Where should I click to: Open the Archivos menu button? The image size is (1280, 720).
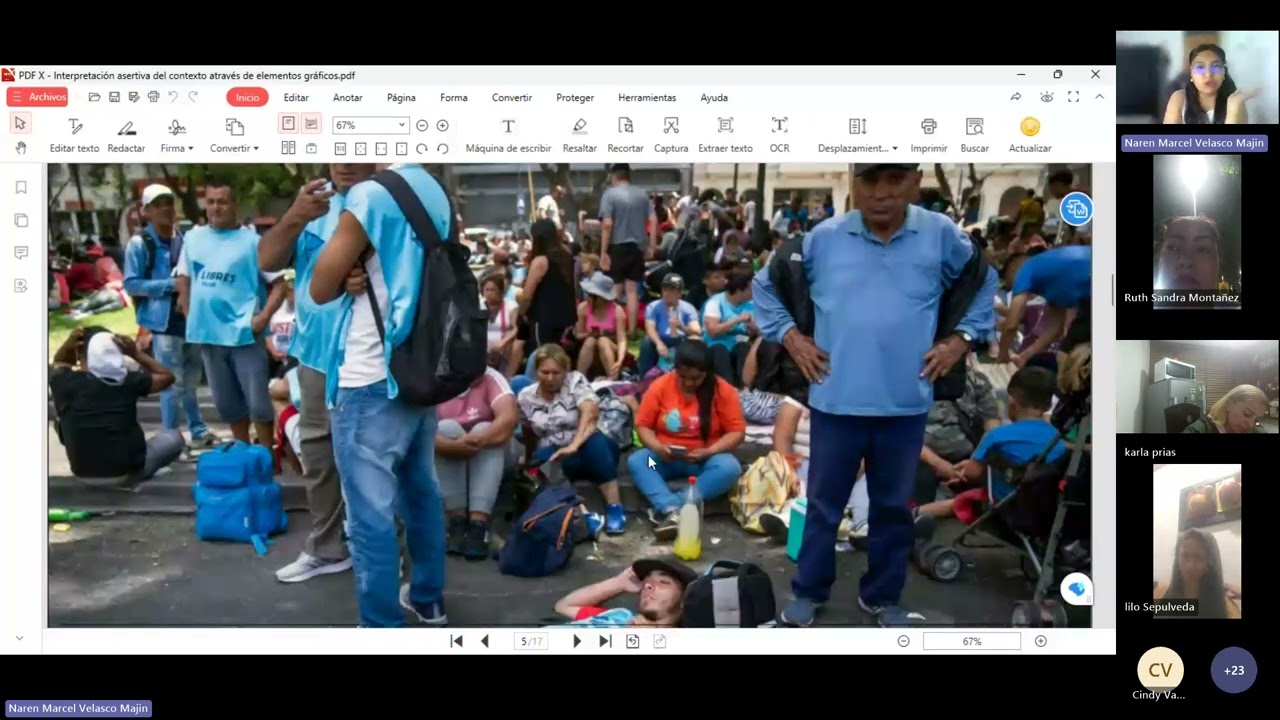click(x=37, y=97)
